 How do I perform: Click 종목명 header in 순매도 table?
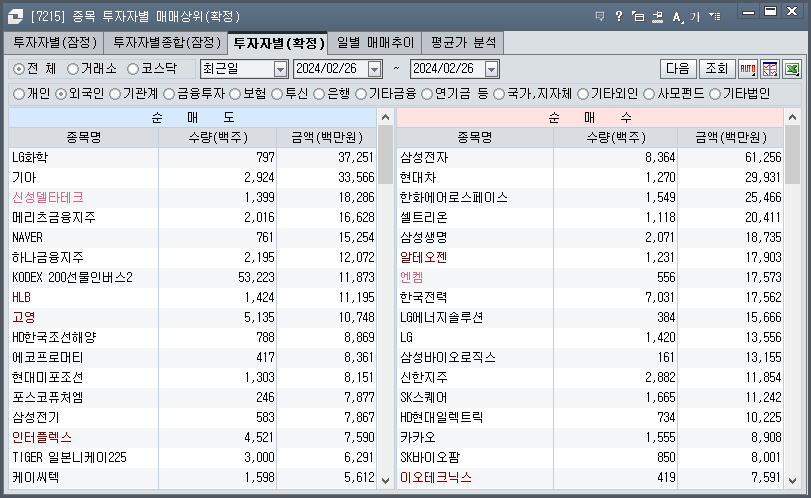pyautogui.click(x=83, y=138)
